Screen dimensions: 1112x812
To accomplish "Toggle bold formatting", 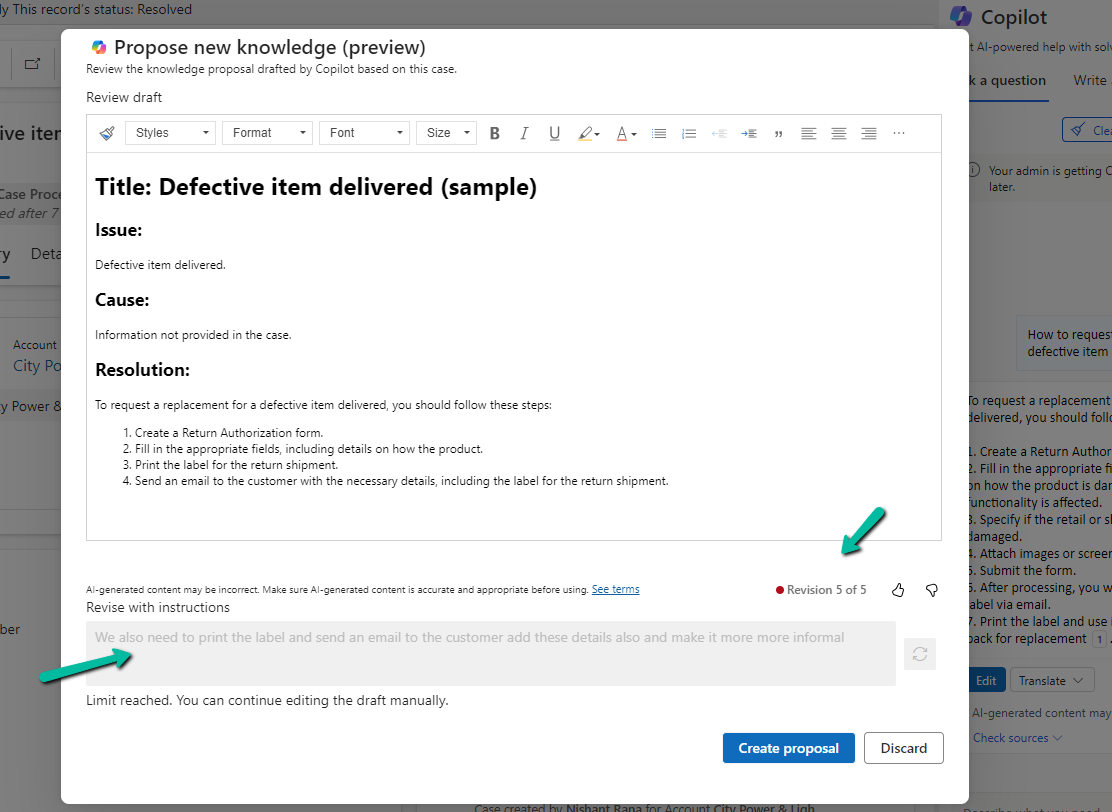I will (494, 133).
